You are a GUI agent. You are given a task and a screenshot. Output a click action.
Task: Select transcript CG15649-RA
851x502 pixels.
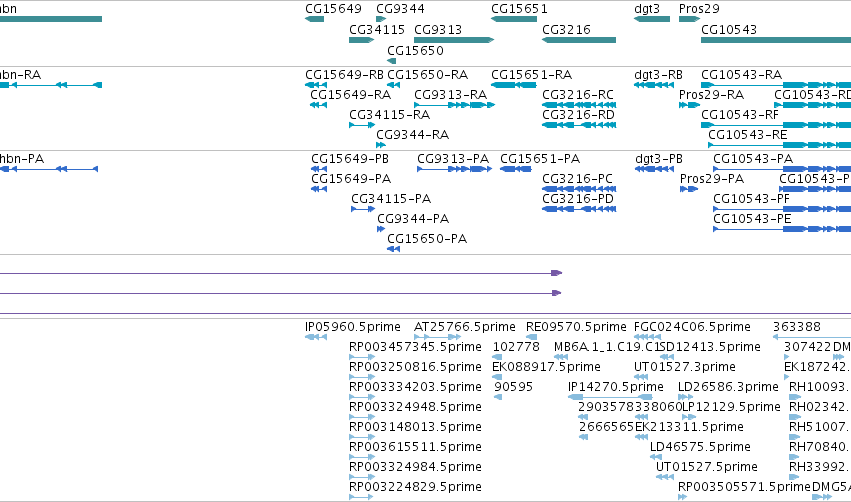pyautogui.click(x=351, y=94)
